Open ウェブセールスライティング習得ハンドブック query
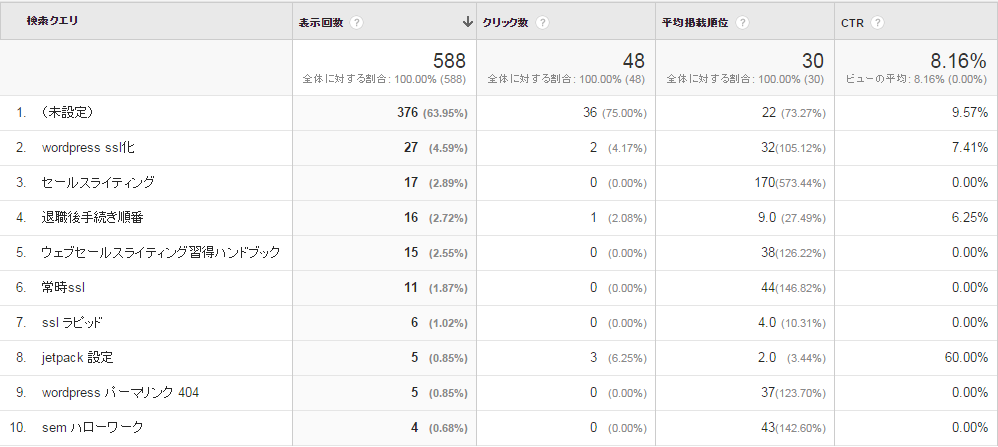This screenshot has width=998, height=447. click(x=161, y=252)
